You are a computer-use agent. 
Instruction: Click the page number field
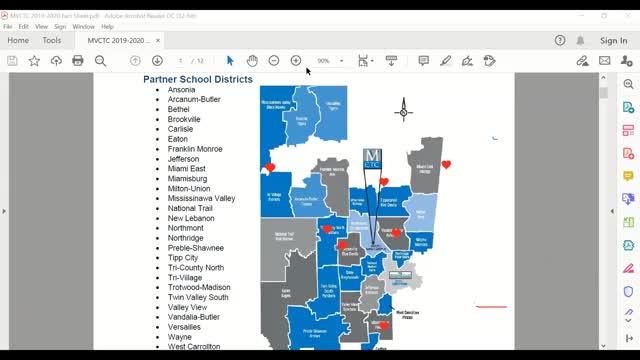(x=180, y=61)
